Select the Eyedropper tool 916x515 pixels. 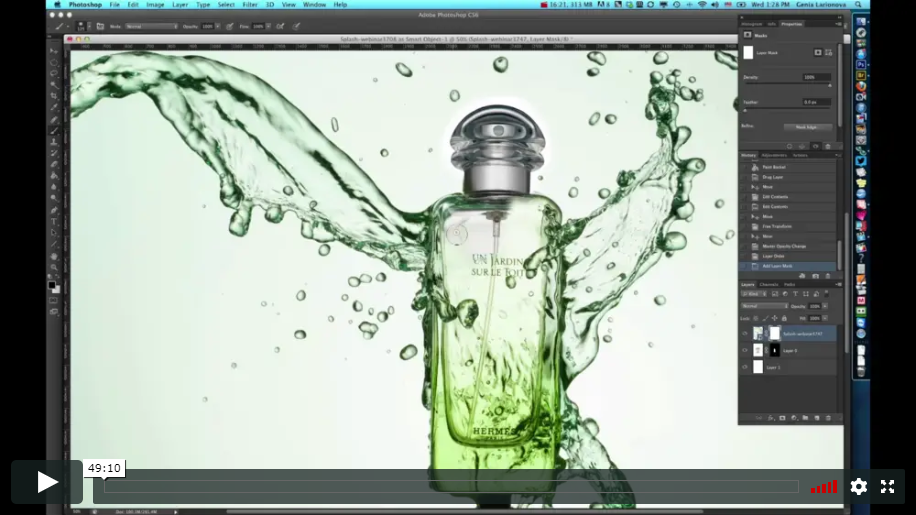54,107
